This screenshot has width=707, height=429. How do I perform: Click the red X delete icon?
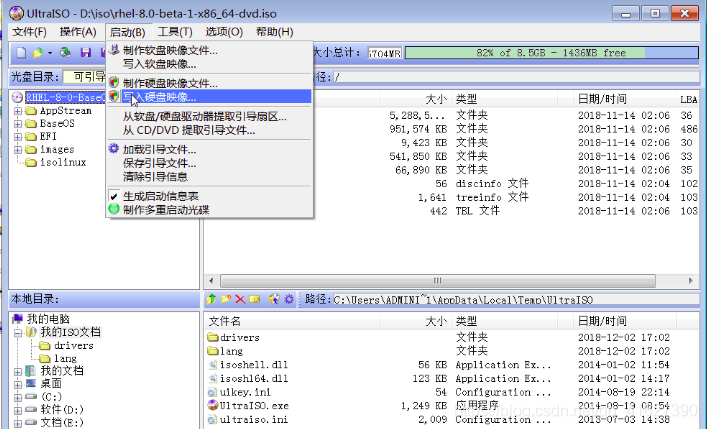point(240,299)
